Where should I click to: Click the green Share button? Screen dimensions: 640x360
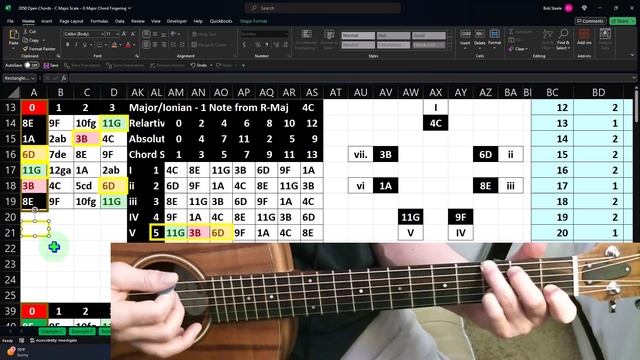pyautogui.click(x=622, y=21)
